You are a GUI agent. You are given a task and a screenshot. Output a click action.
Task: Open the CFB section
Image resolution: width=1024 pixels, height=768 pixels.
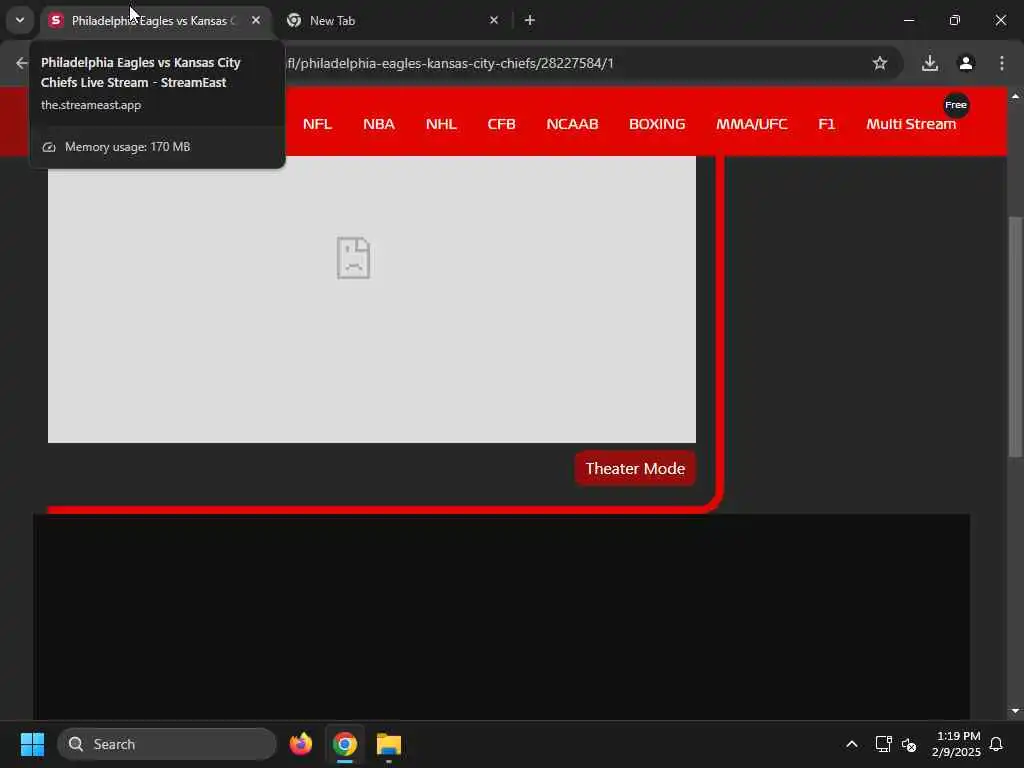click(502, 124)
